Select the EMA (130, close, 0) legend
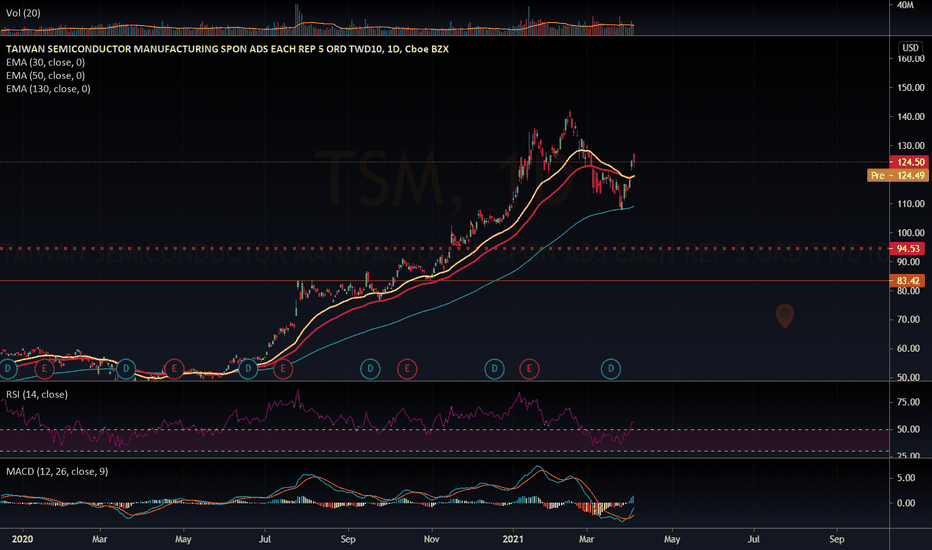932x550 pixels. (48, 89)
